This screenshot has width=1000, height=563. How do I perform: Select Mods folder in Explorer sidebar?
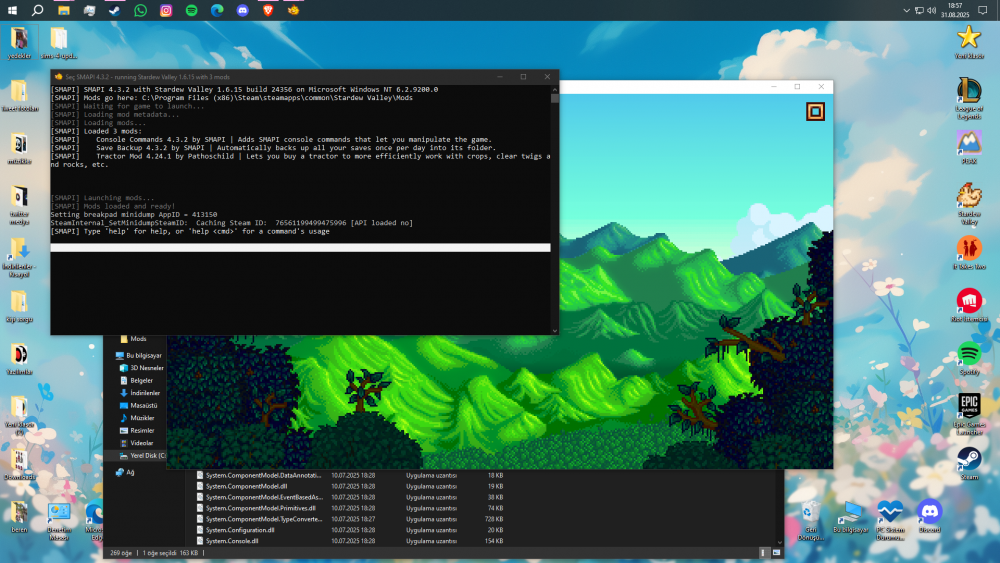pos(133,339)
